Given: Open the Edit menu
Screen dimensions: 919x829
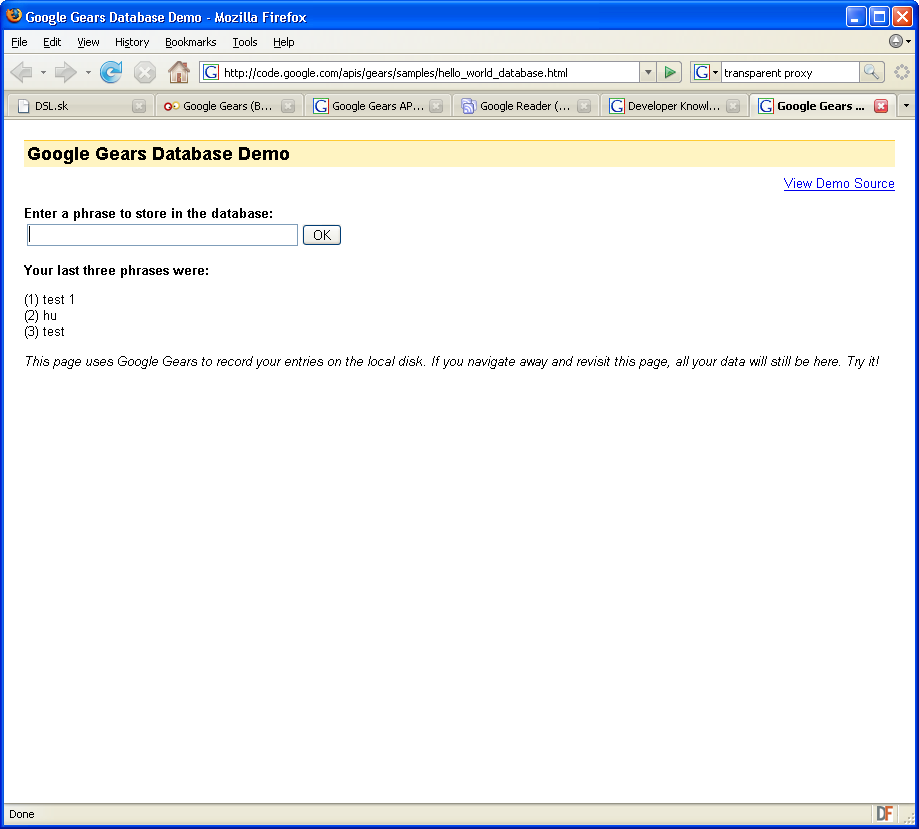Looking at the screenshot, I should (x=52, y=42).
